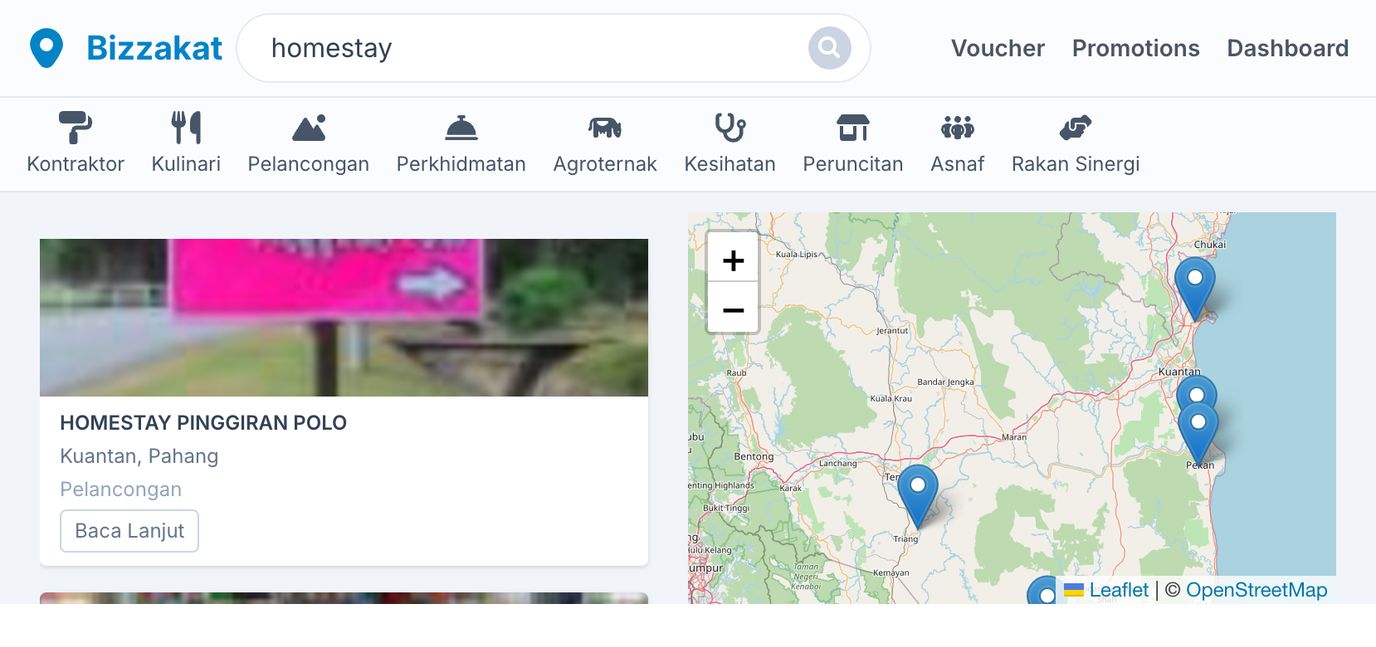Choose the Asnaf people category
1376x647 pixels.
(957, 144)
